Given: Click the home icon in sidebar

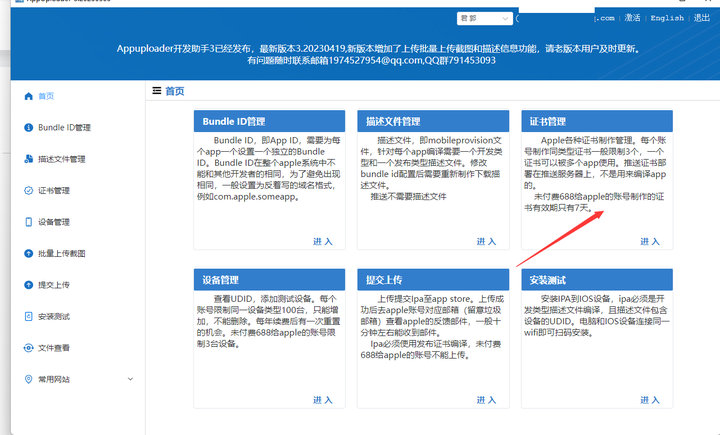Looking at the screenshot, I should click(28, 96).
